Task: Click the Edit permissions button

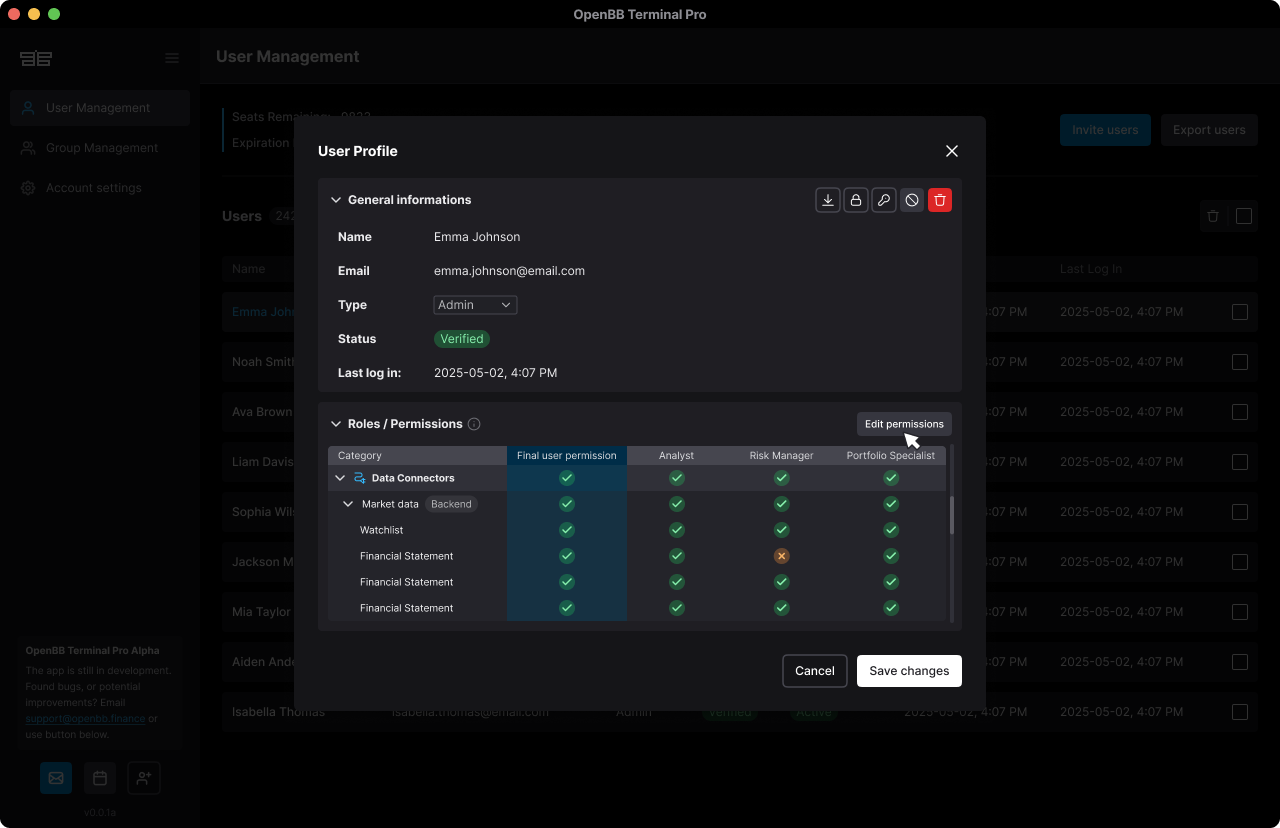Action: [904, 424]
